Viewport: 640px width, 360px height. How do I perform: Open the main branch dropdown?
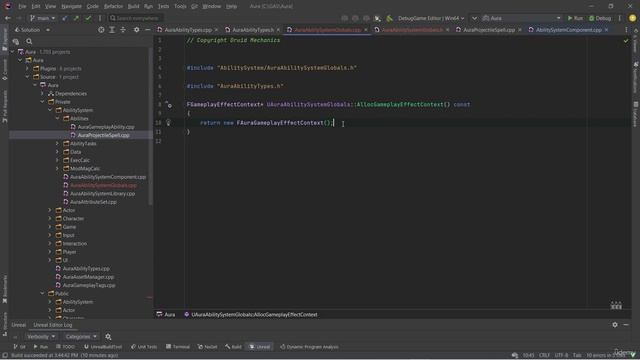click(42, 18)
